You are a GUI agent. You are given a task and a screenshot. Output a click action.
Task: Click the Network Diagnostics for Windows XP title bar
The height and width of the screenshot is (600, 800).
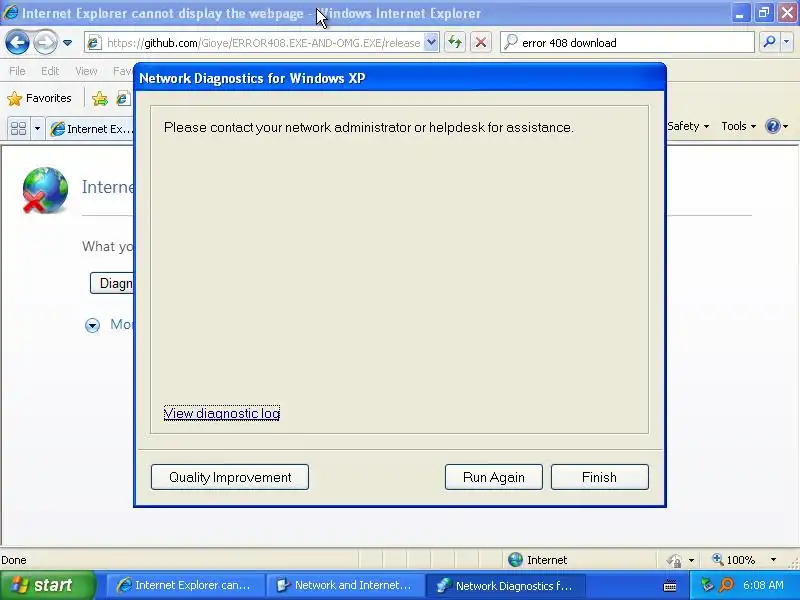tap(400, 78)
